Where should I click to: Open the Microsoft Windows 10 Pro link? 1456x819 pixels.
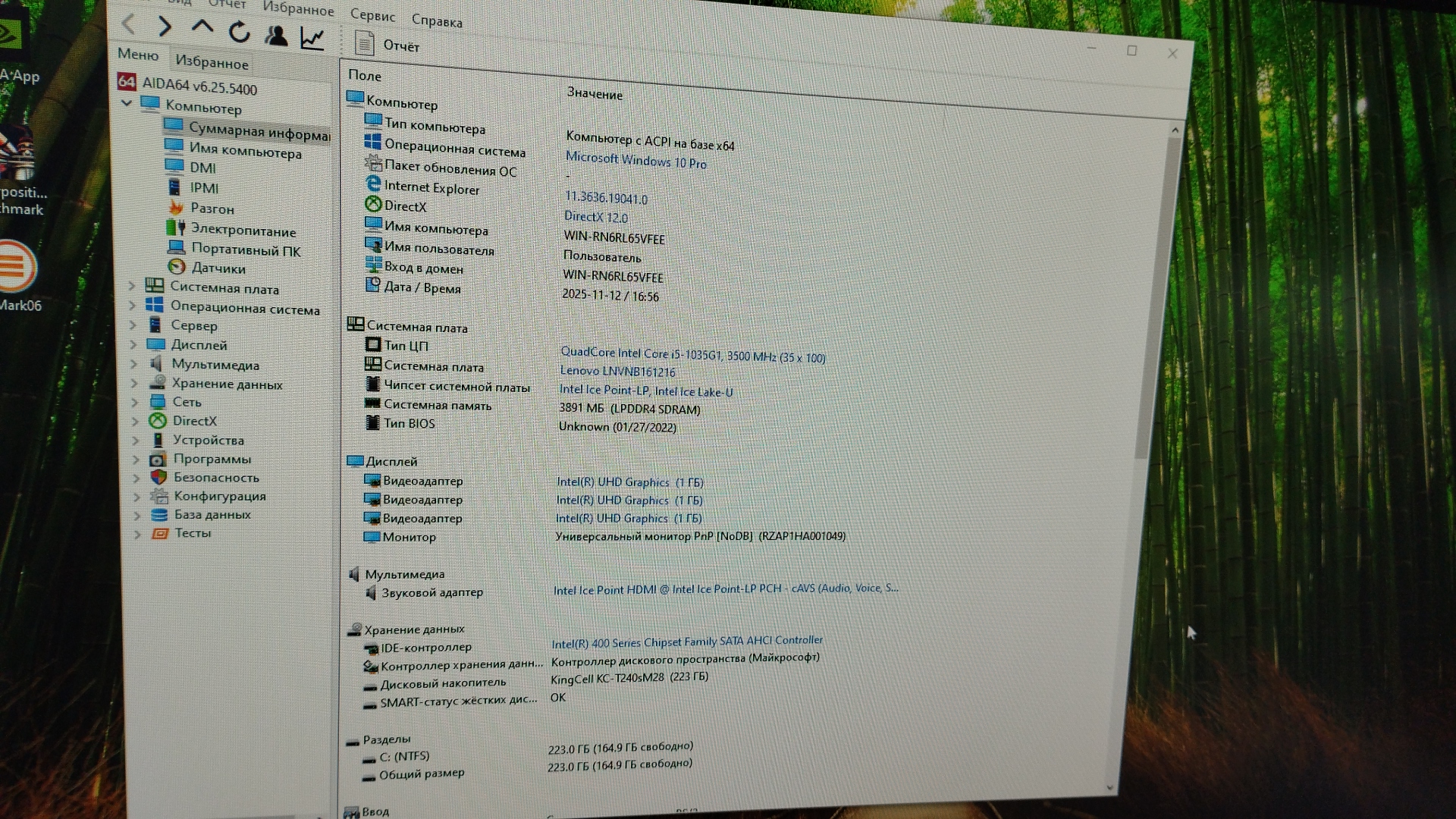[635, 160]
